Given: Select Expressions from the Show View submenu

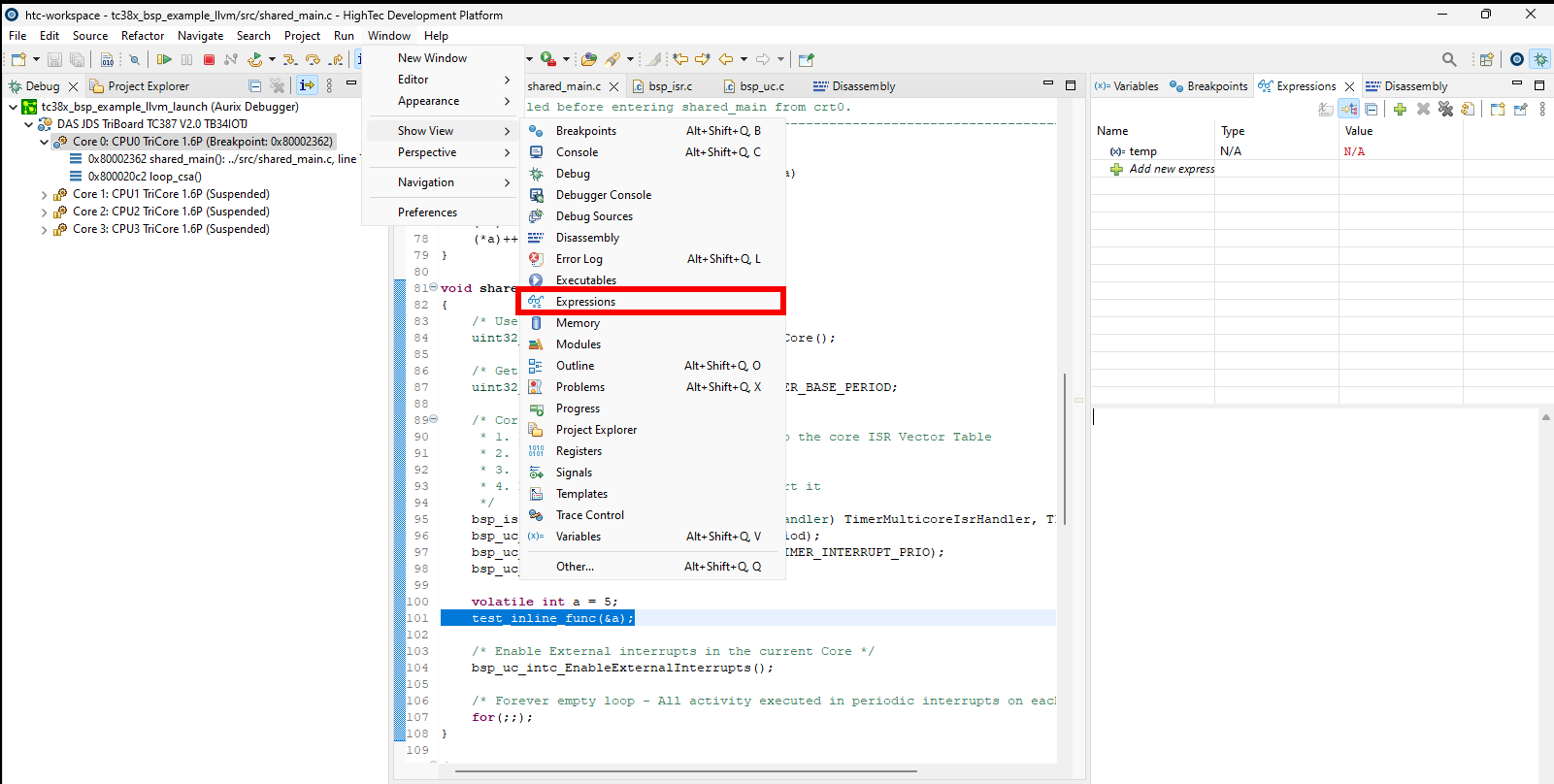Looking at the screenshot, I should [x=585, y=302].
